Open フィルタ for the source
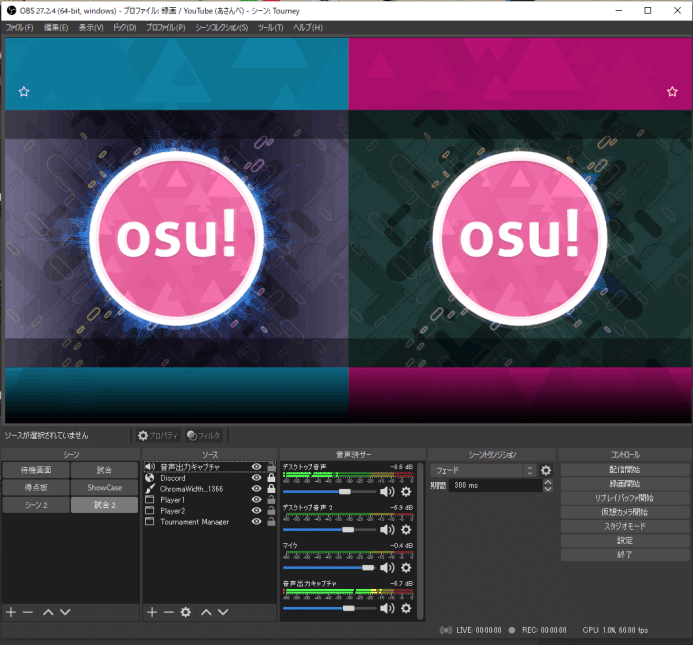The height and width of the screenshot is (645, 693). [204, 435]
